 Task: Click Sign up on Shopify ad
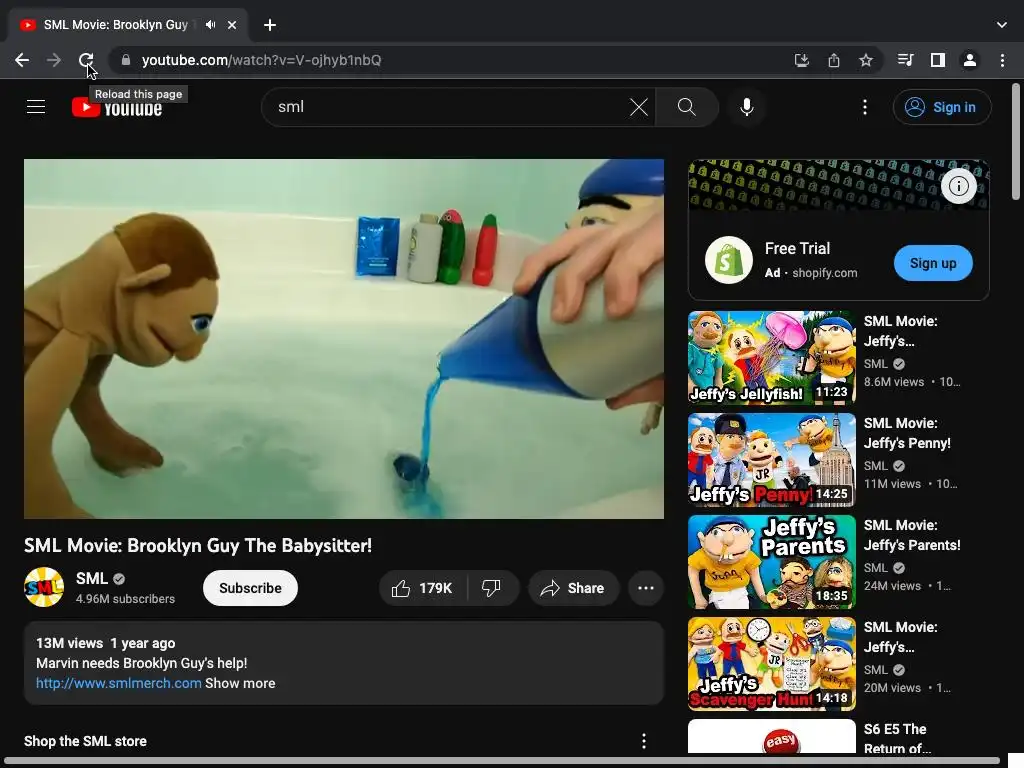pyautogui.click(x=933, y=263)
